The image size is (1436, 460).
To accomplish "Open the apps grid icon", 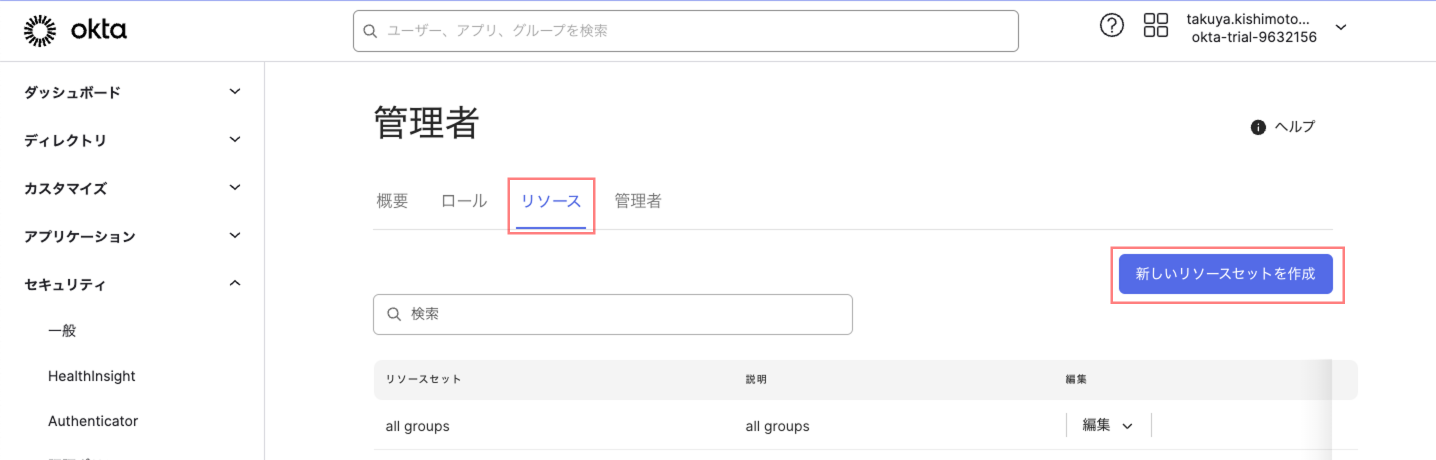I will (x=1155, y=26).
